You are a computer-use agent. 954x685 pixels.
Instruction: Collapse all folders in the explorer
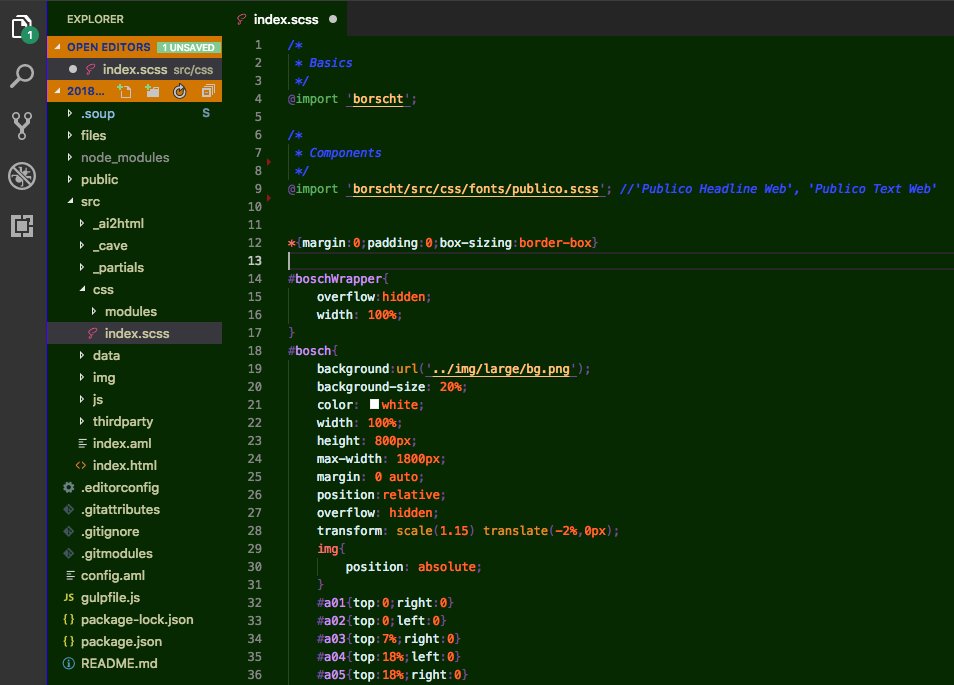pos(208,91)
